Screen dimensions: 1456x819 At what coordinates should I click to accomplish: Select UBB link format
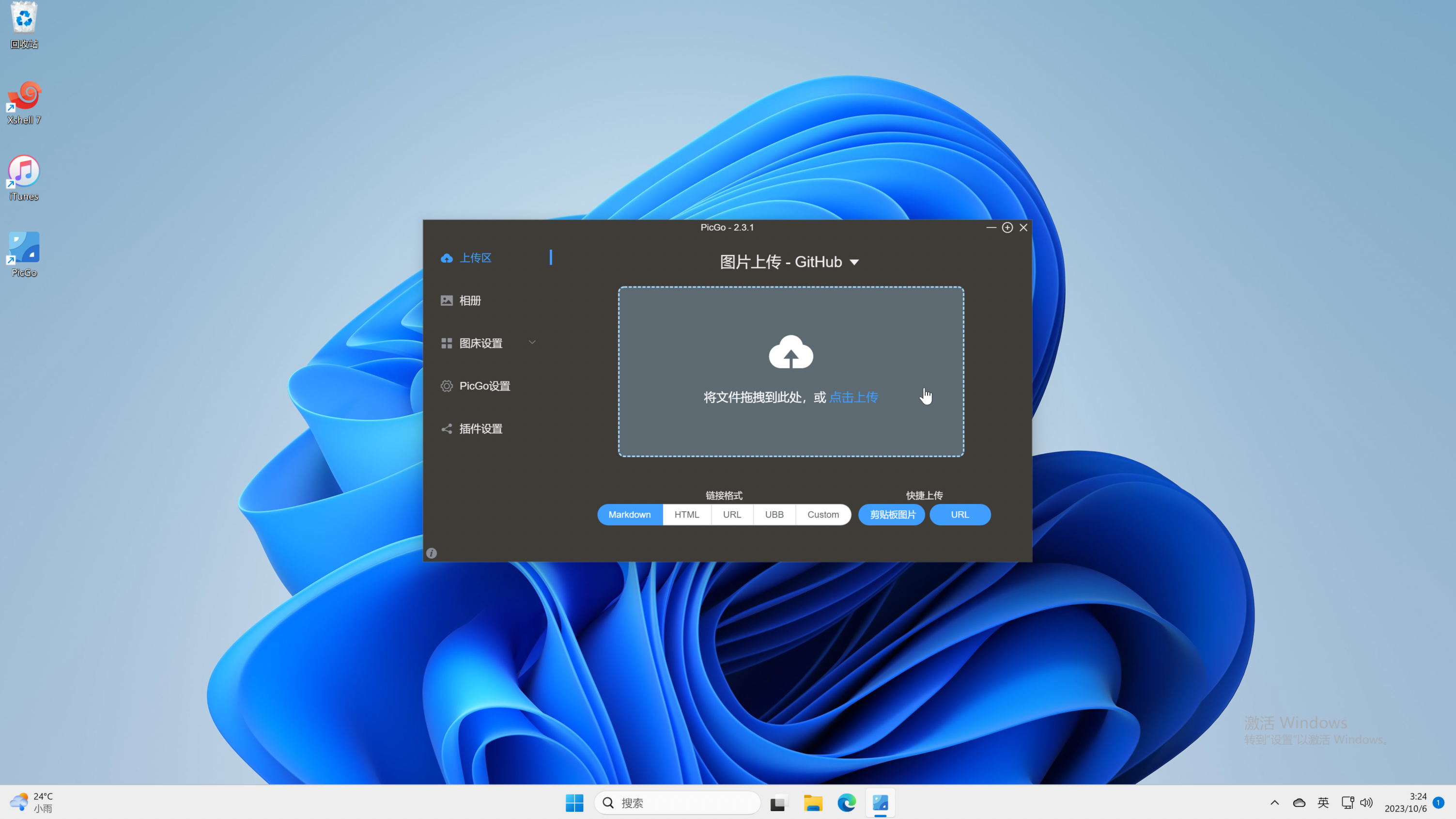coord(774,515)
